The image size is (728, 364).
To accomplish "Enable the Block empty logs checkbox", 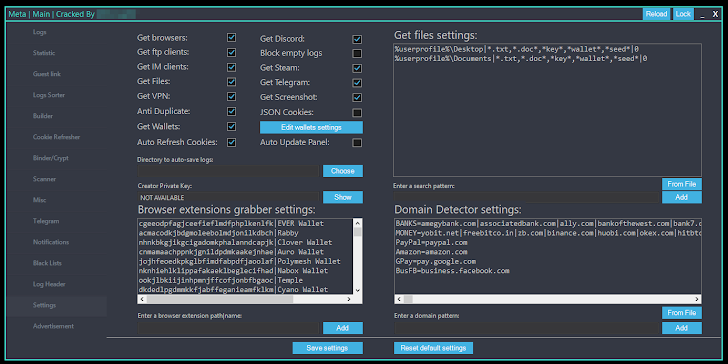I will point(357,53).
